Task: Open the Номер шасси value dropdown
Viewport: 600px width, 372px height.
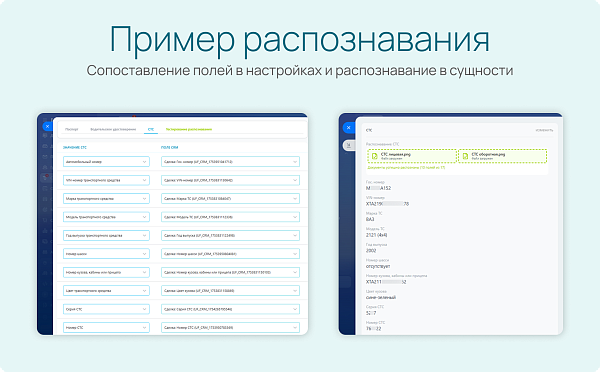Action: 106,254
